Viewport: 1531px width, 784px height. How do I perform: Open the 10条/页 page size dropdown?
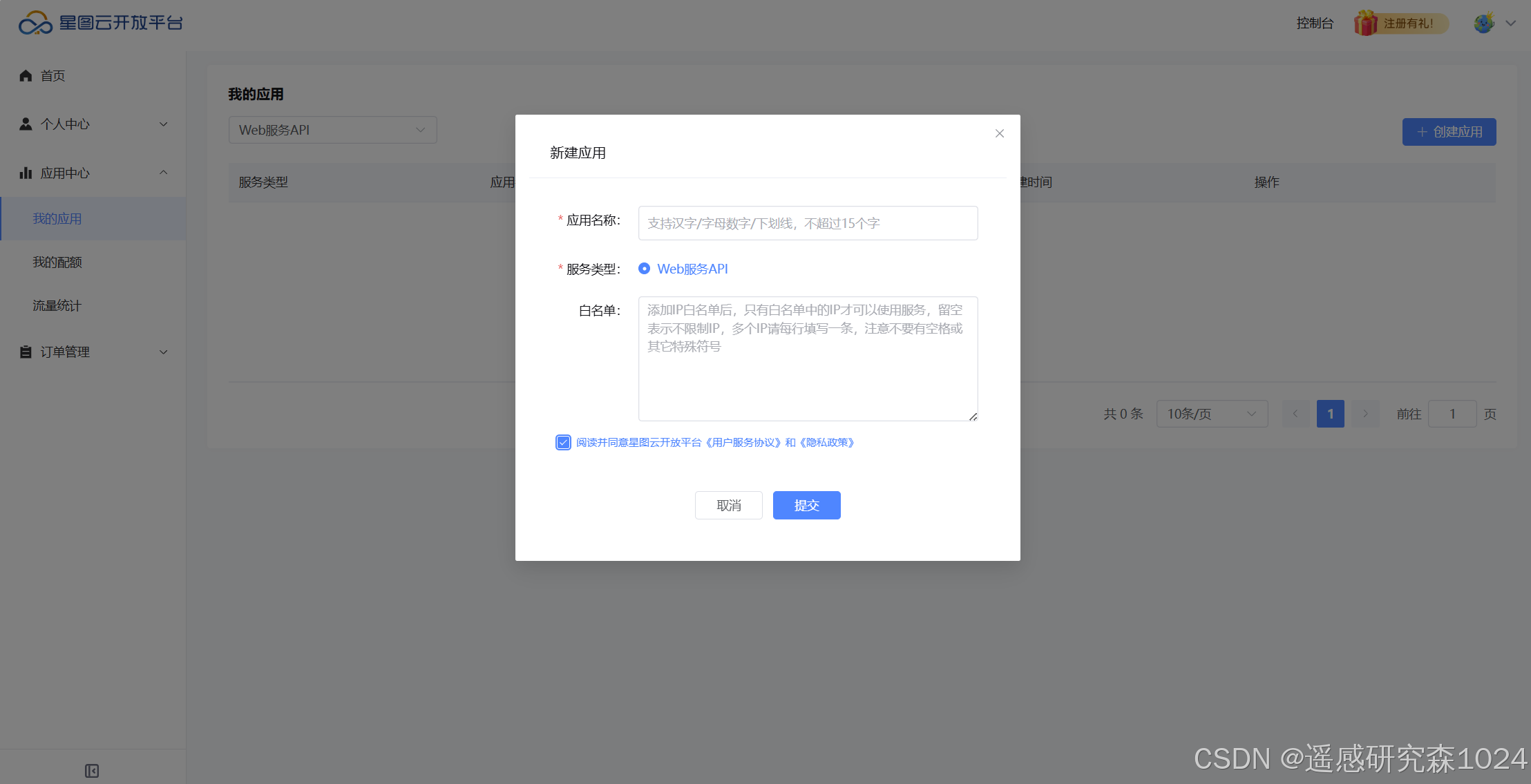pyautogui.click(x=1212, y=414)
